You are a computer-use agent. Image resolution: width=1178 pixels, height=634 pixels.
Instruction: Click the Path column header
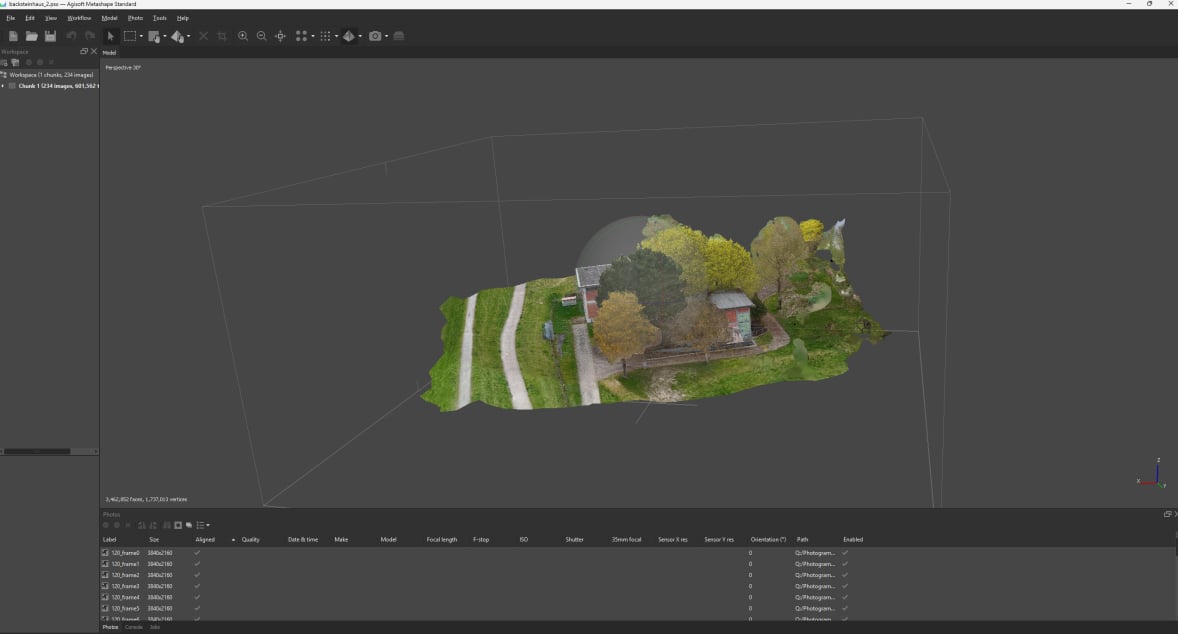pyautogui.click(x=802, y=539)
